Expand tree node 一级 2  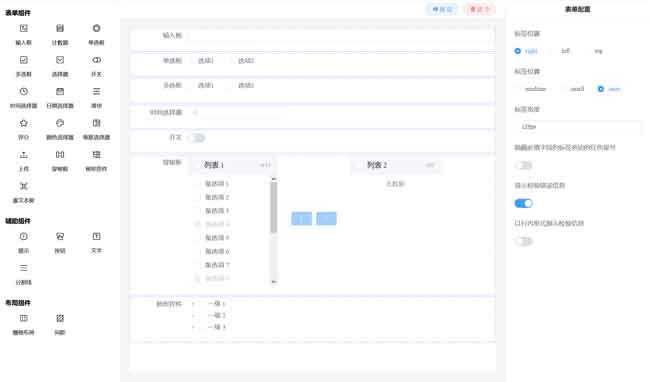[193, 315]
